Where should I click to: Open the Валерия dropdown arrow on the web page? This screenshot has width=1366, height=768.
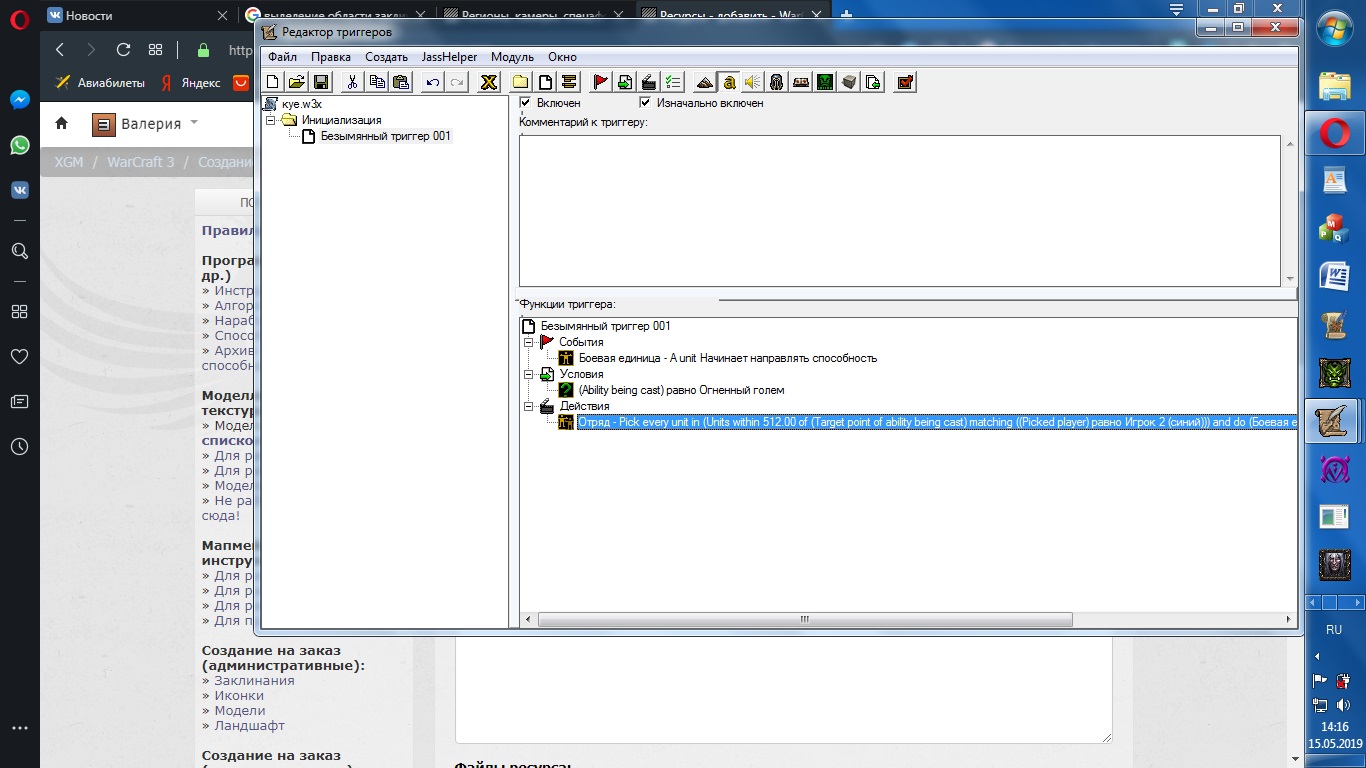pos(194,123)
